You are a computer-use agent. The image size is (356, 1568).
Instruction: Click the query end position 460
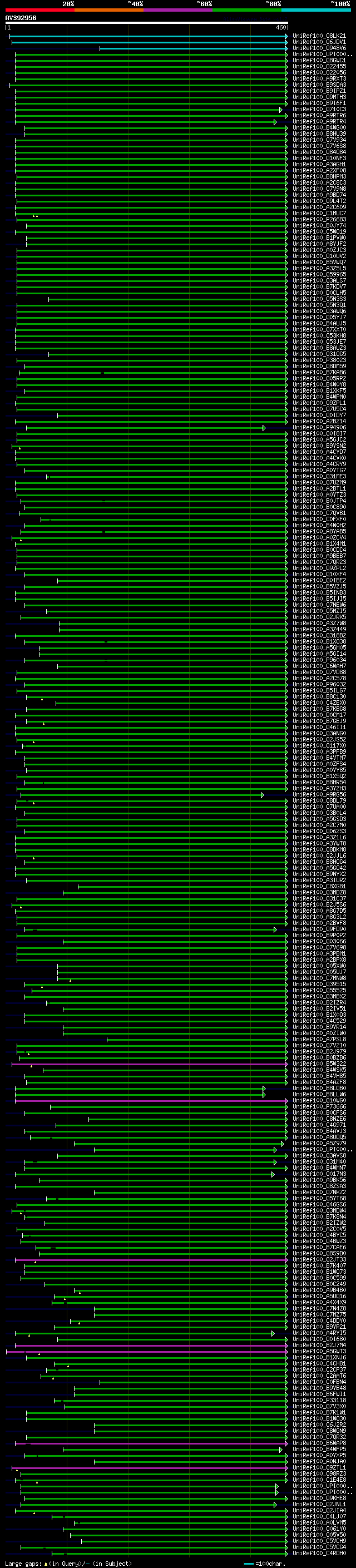pyautogui.click(x=281, y=28)
